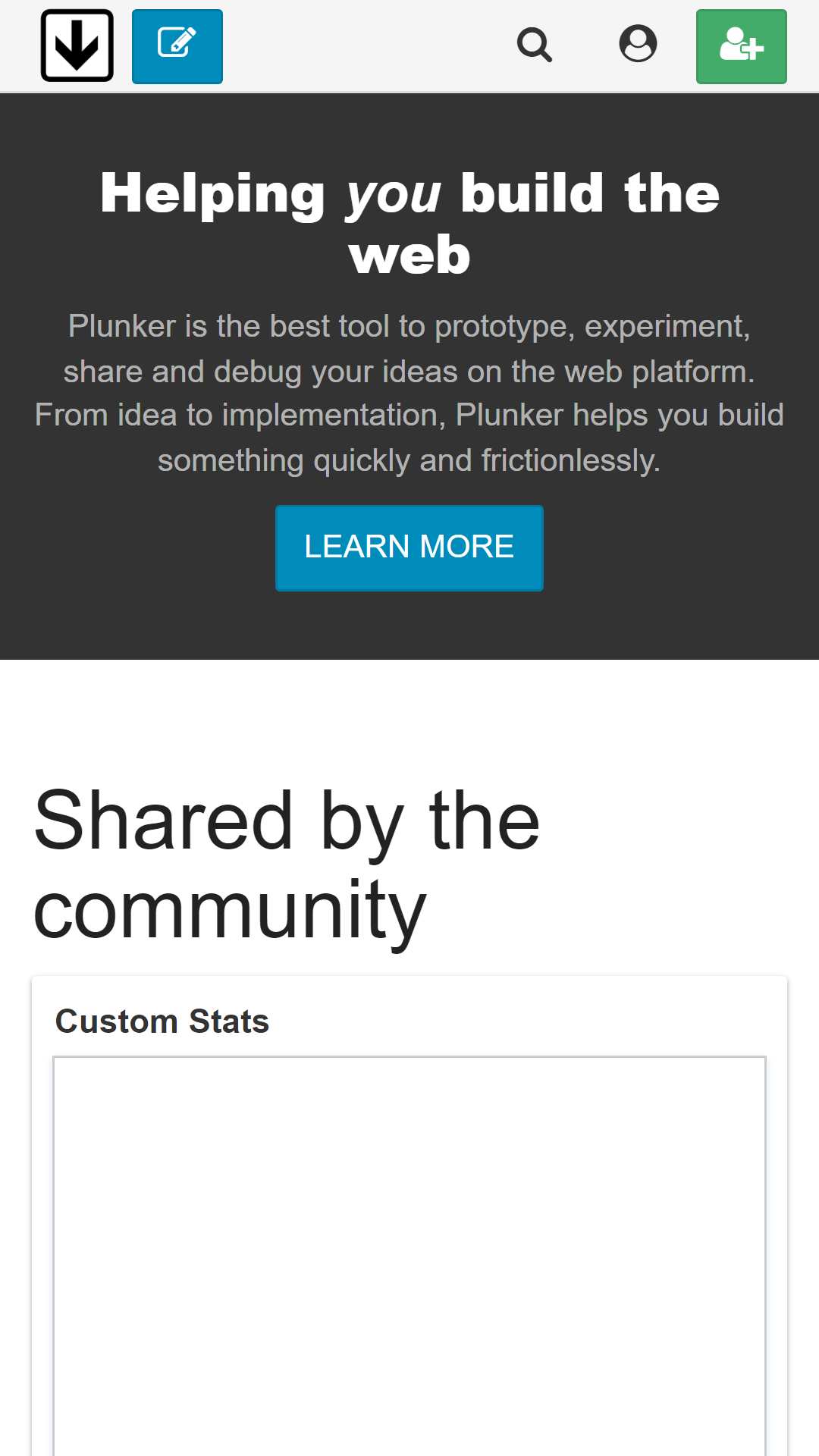Click 'Plunker is the best tool' sentence start
This screenshot has height=1456, width=819.
coord(230,326)
